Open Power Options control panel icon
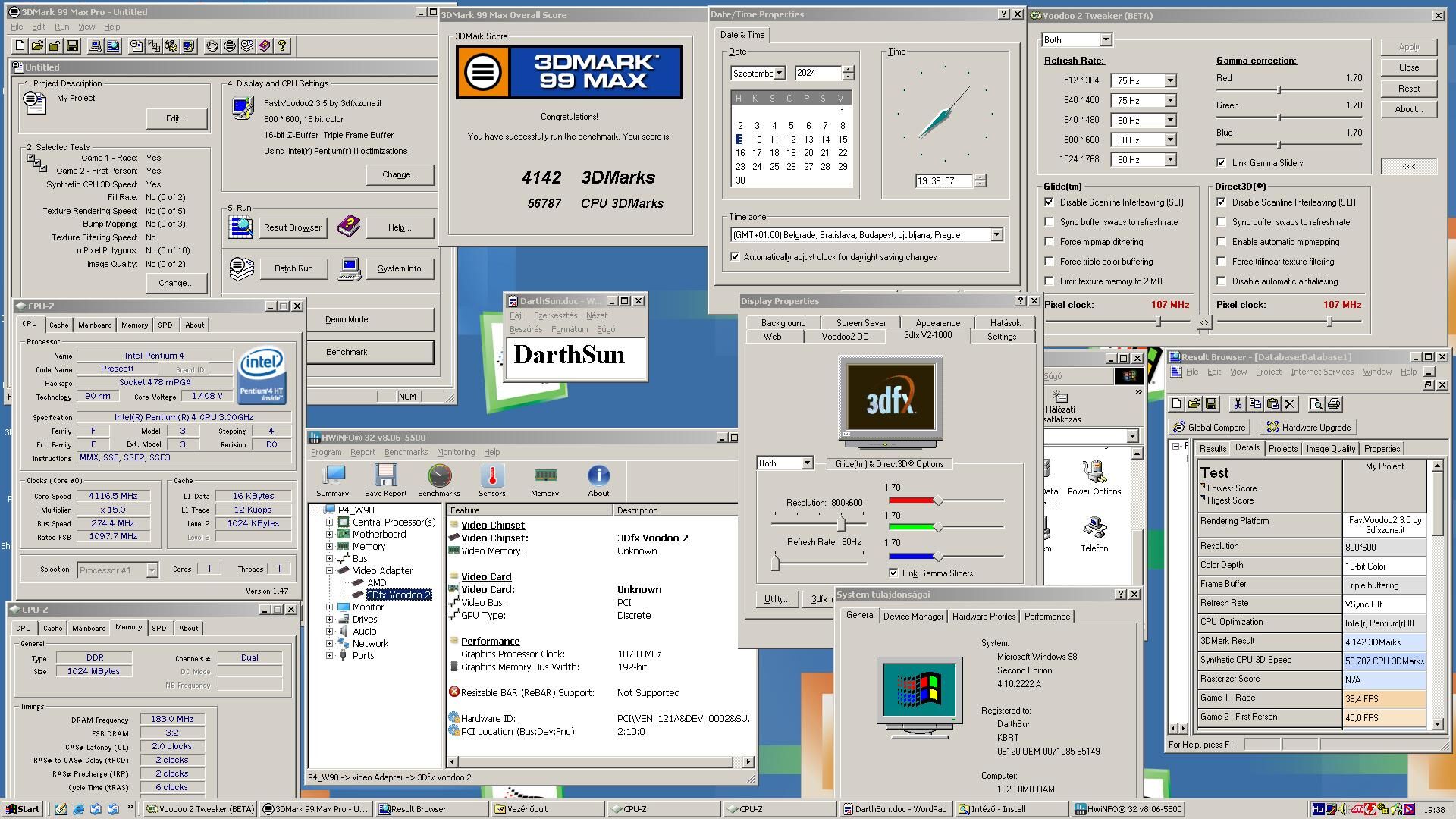Viewport: 1456px width, 819px height. (x=1094, y=479)
